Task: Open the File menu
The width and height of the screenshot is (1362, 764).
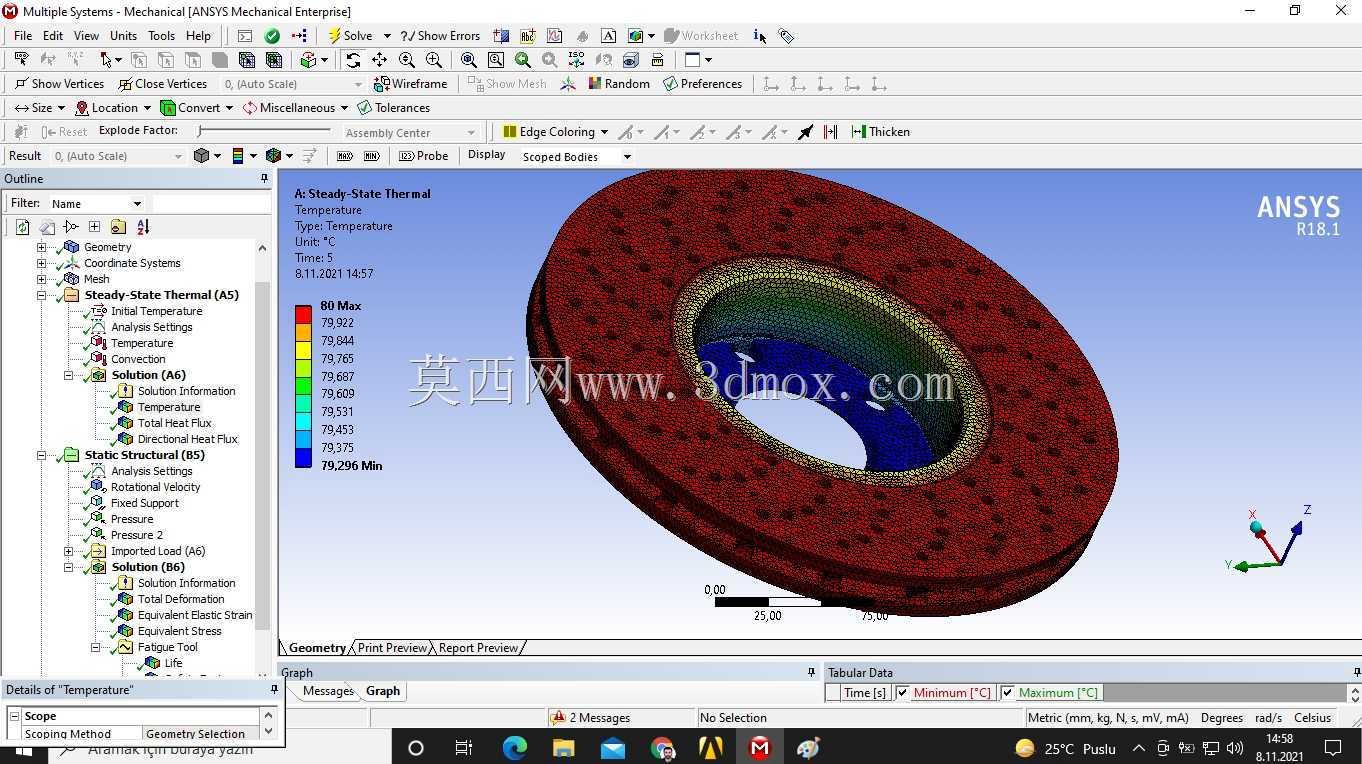Action: [23, 36]
